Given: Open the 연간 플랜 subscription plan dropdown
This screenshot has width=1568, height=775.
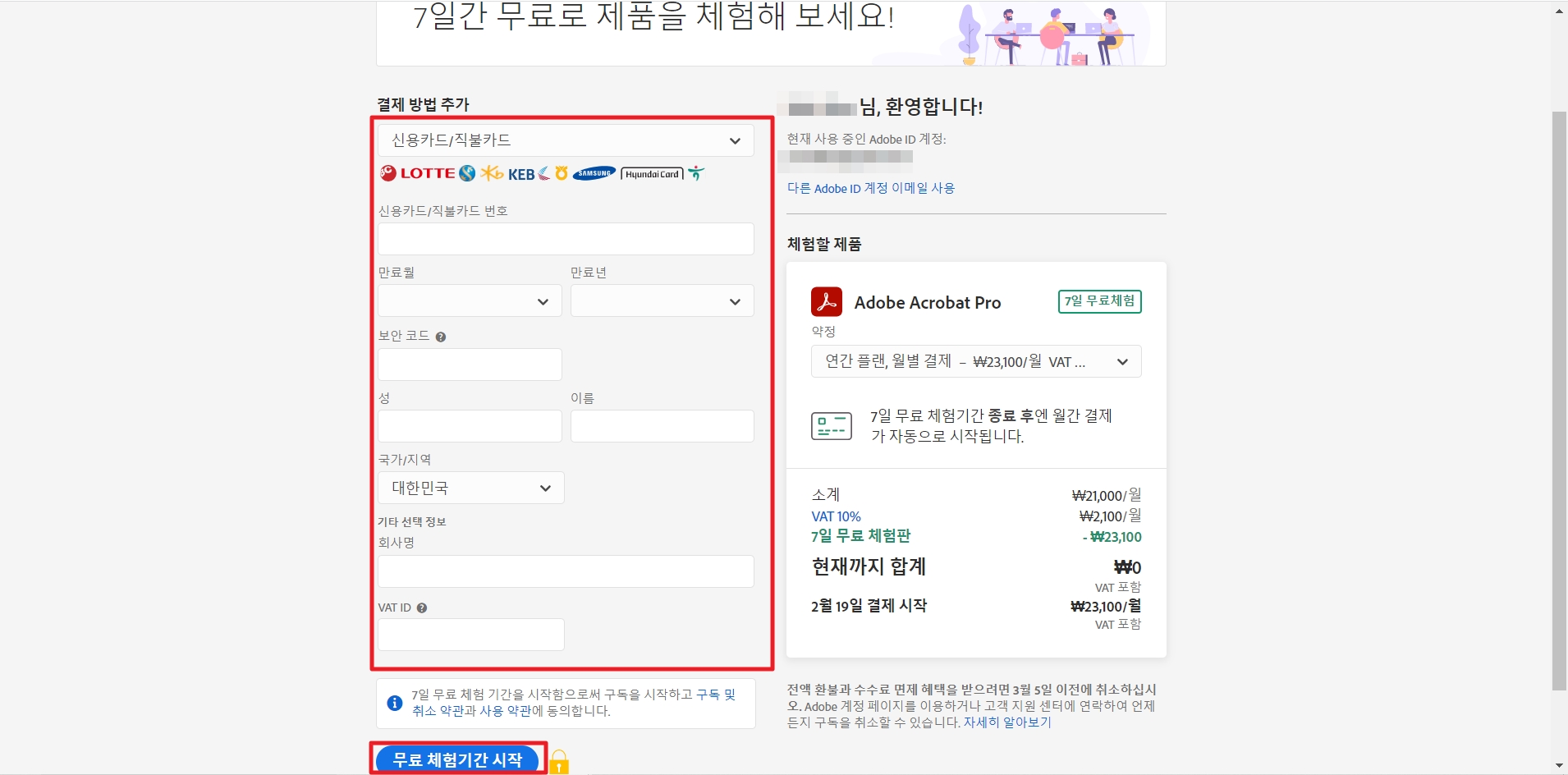Looking at the screenshot, I should point(974,361).
